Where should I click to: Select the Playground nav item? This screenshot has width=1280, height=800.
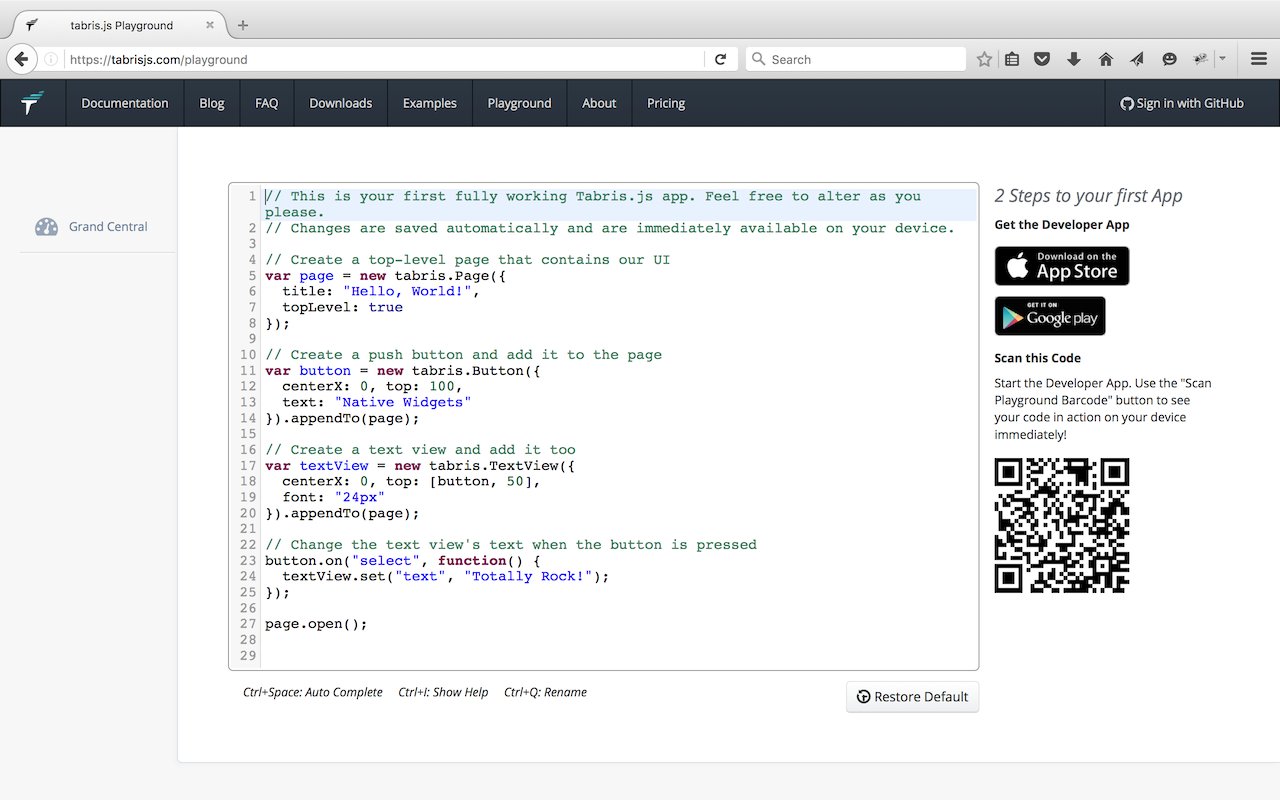519,103
